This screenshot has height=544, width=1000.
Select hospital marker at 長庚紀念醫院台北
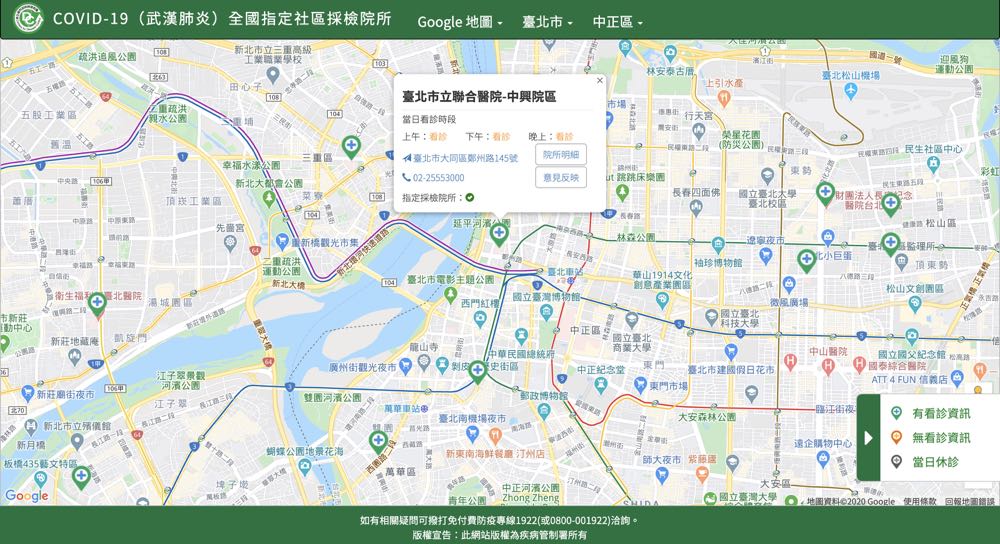pos(890,205)
